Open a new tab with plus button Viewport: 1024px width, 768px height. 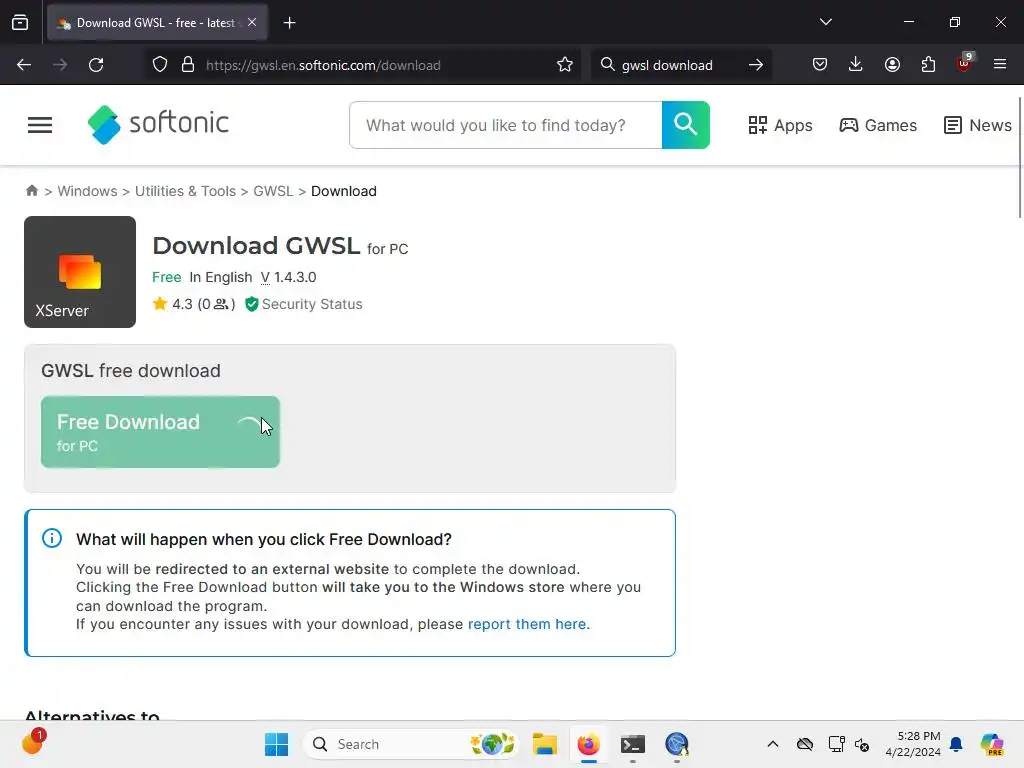290,23
